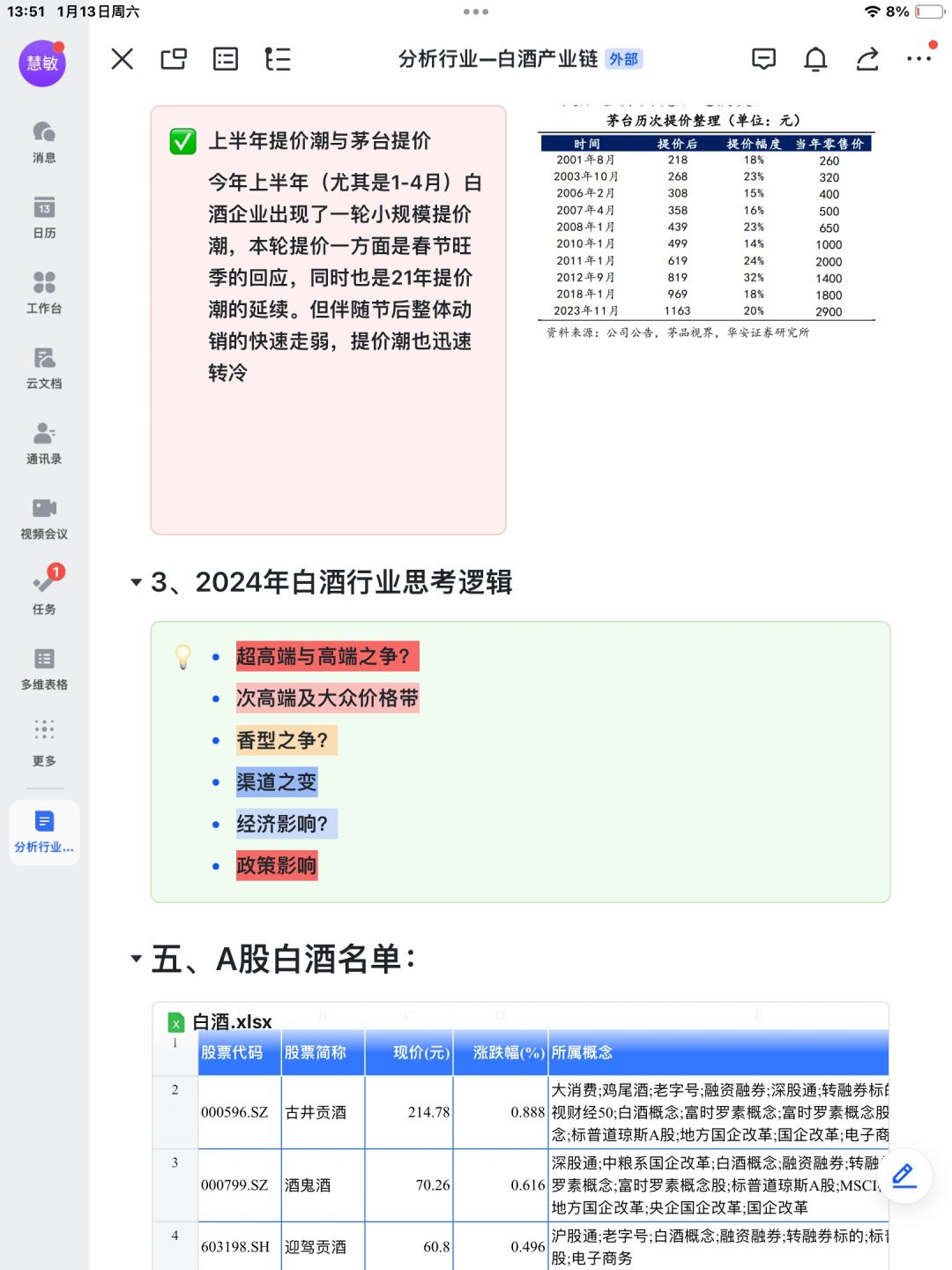The height and width of the screenshot is (1270, 952).
Task: Click the highlighted text 次高端及大众价格带
Action: point(327,698)
